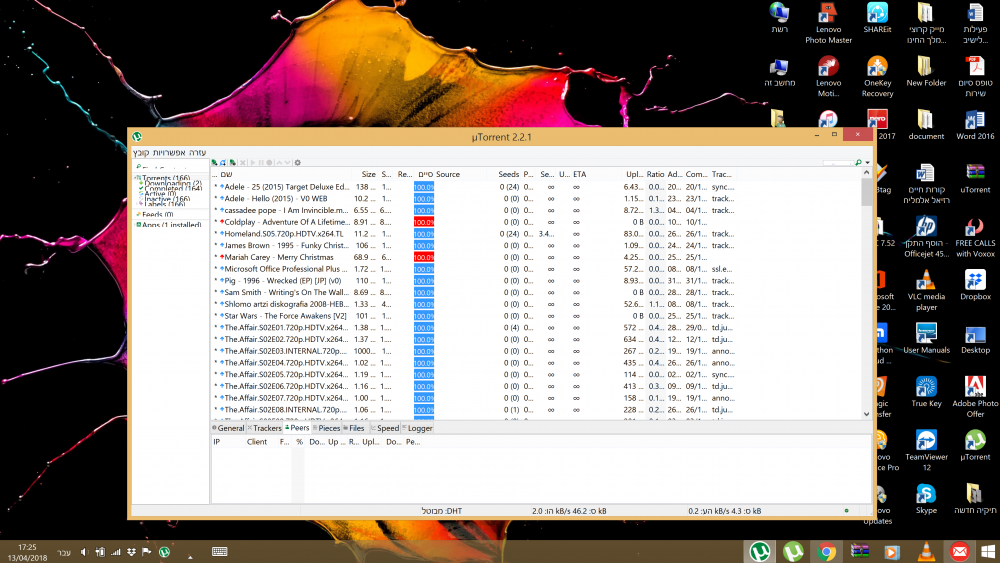Click Coldplay red 100.0% progress bar
This screenshot has width=1000, height=563.
[423, 222]
